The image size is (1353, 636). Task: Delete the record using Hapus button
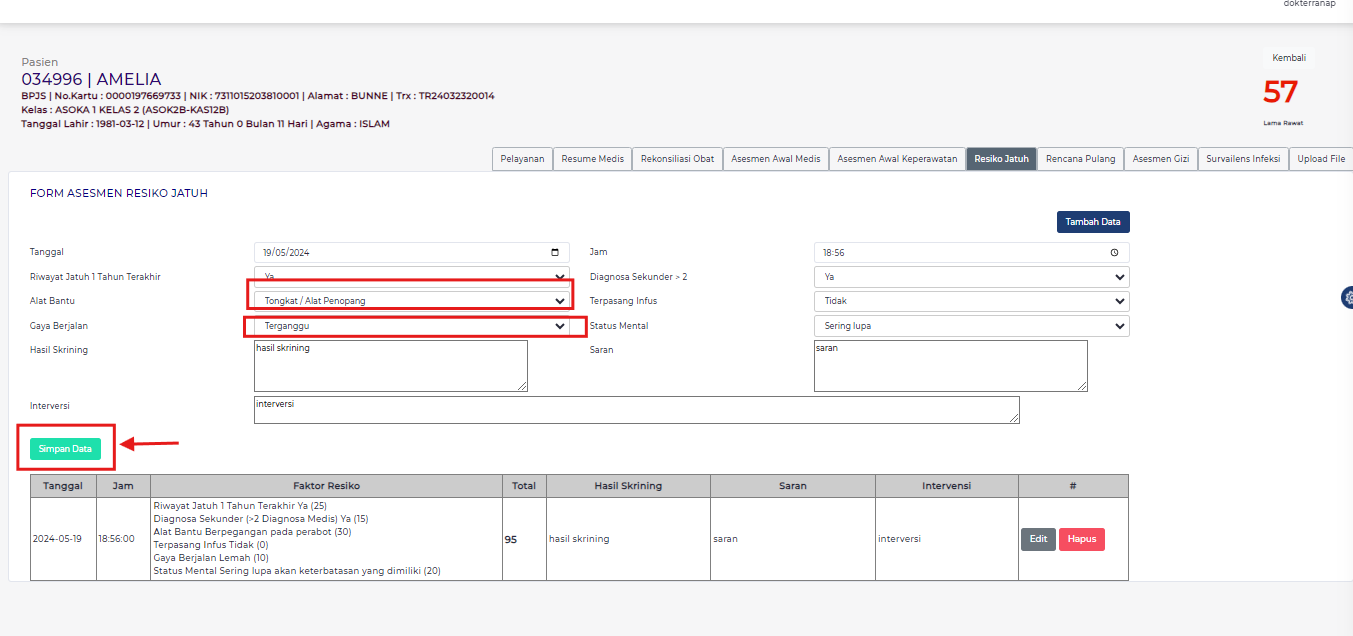(1081, 539)
